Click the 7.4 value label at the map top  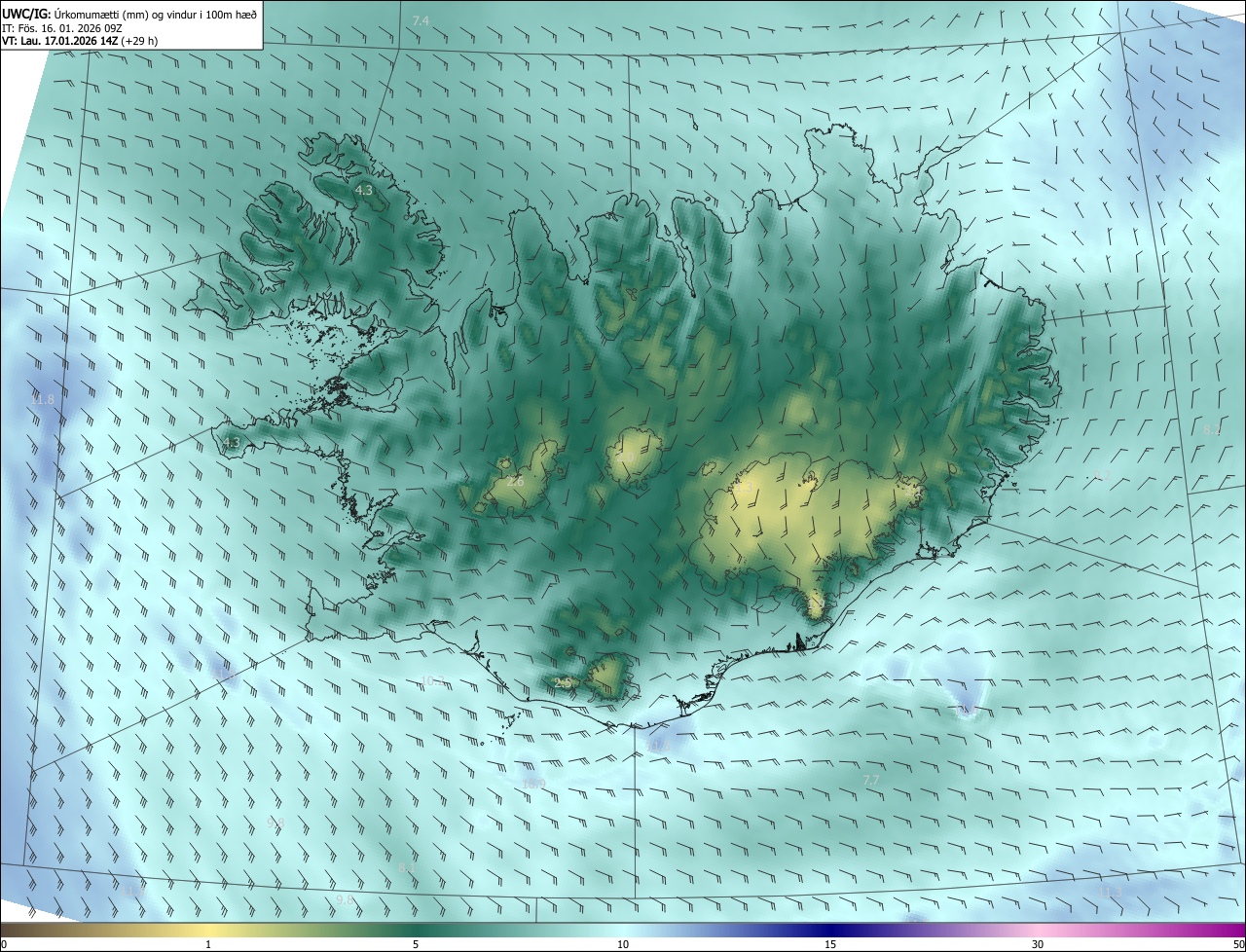click(x=421, y=20)
